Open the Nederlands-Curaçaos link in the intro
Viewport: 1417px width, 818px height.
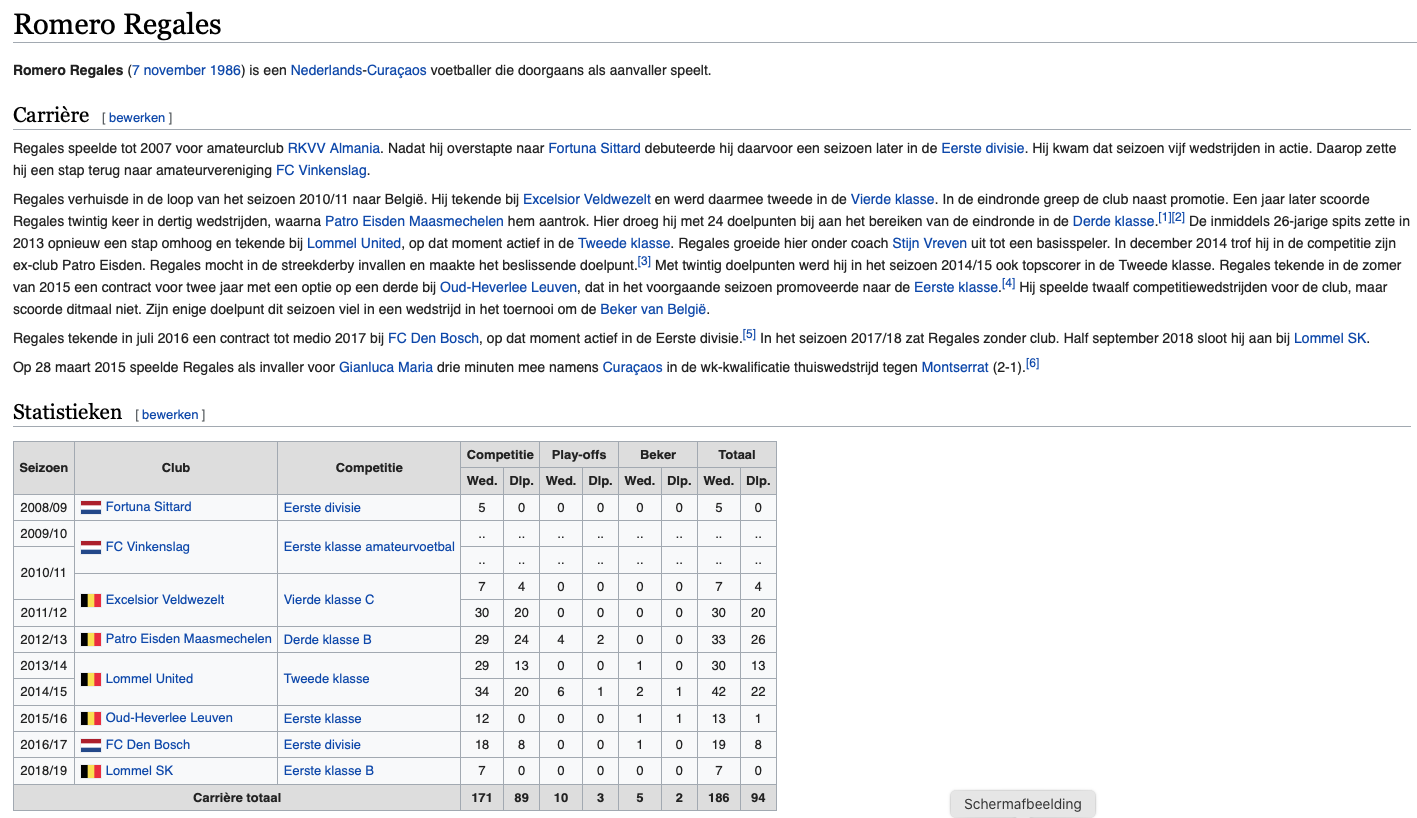pos(358,70)
